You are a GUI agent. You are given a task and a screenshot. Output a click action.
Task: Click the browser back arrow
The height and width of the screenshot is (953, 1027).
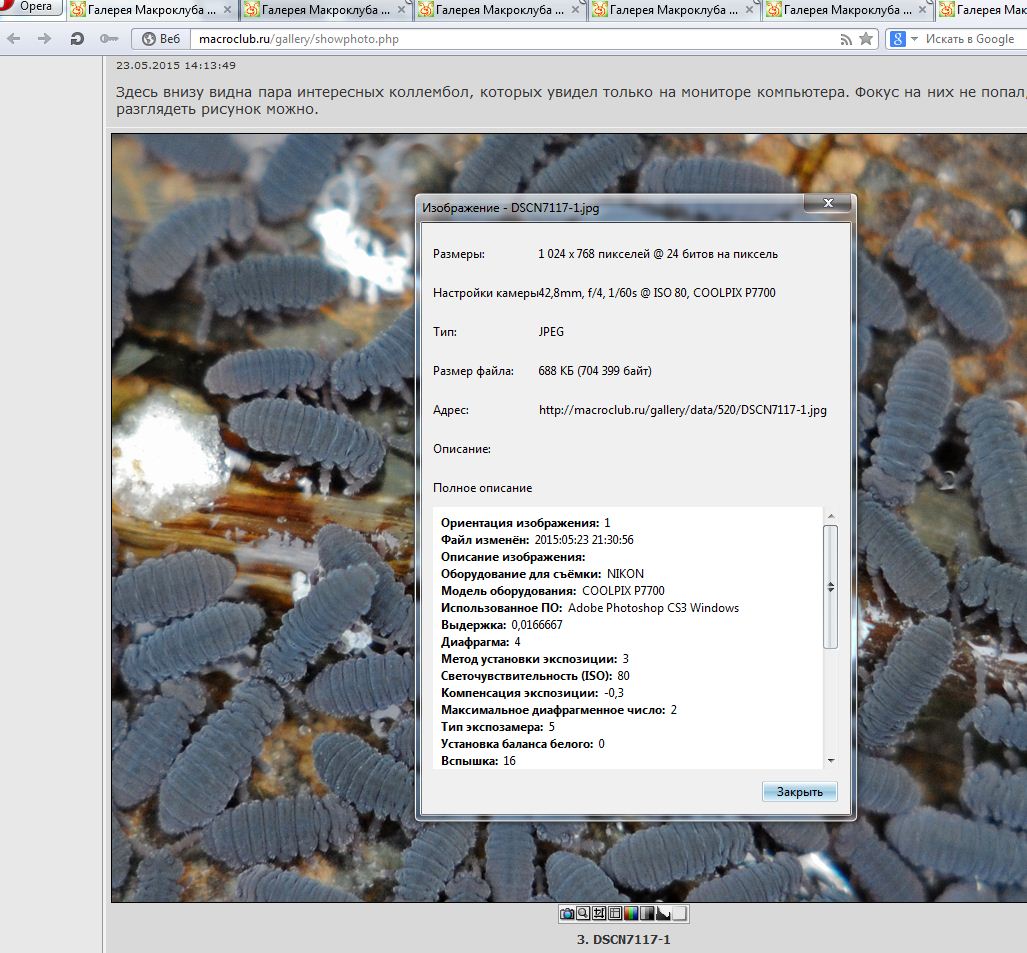click(x=15, y=39)
